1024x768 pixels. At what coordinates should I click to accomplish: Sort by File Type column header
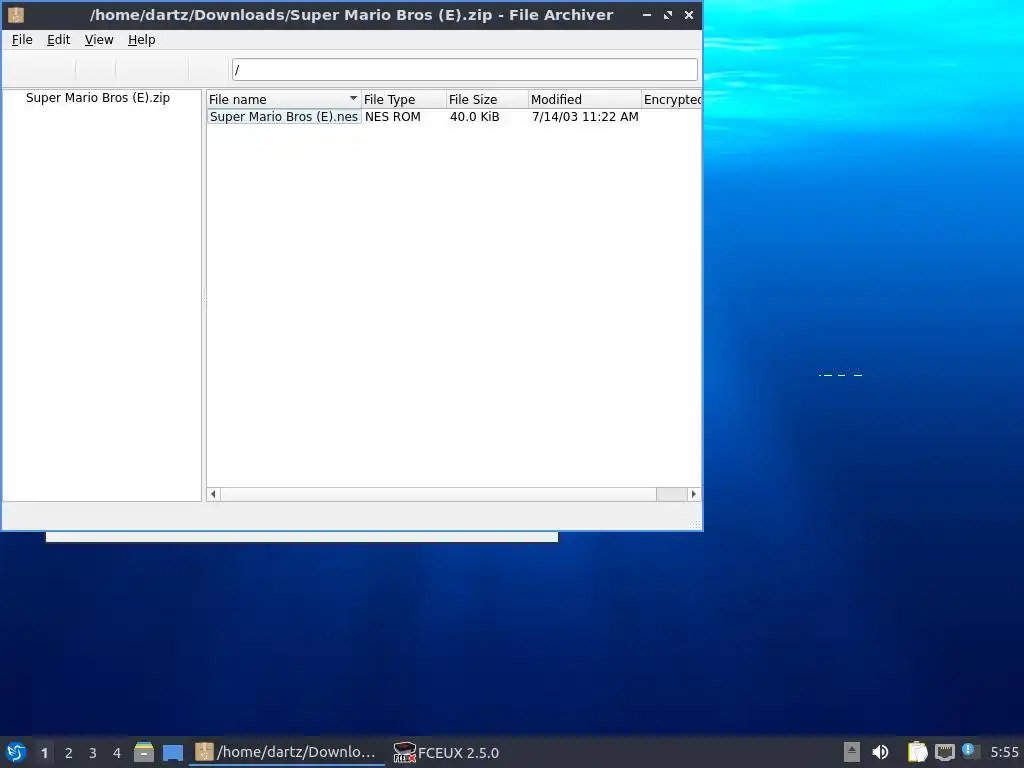point(404,99)
